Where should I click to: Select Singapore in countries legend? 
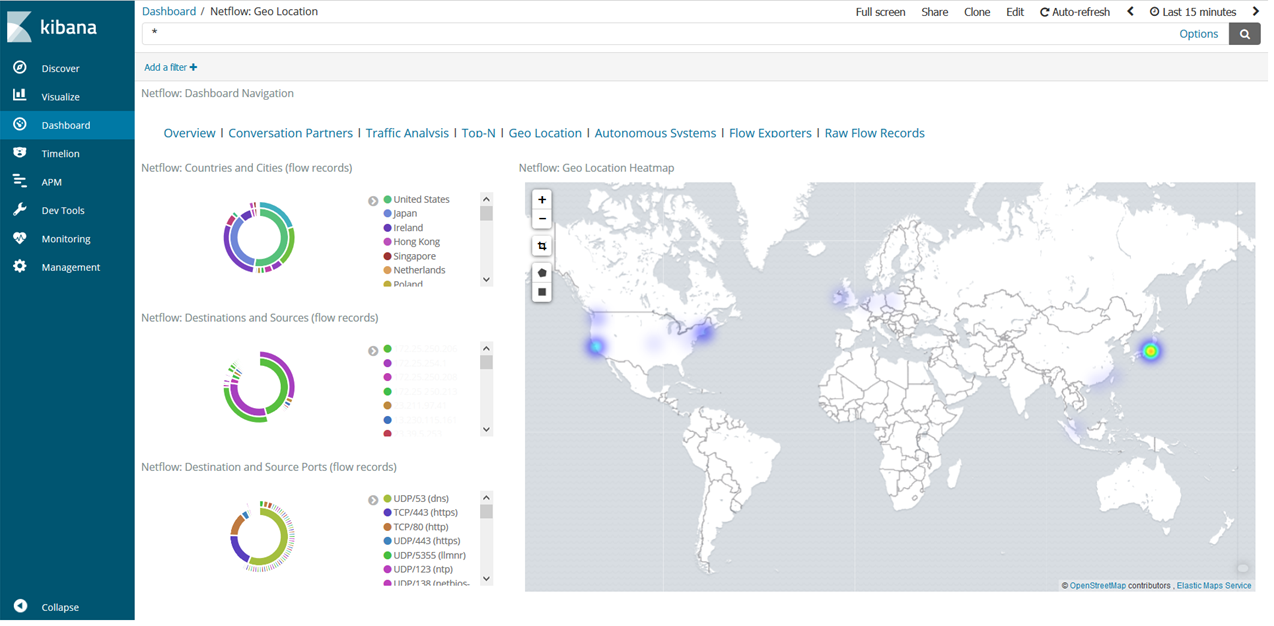coord(414,256)
